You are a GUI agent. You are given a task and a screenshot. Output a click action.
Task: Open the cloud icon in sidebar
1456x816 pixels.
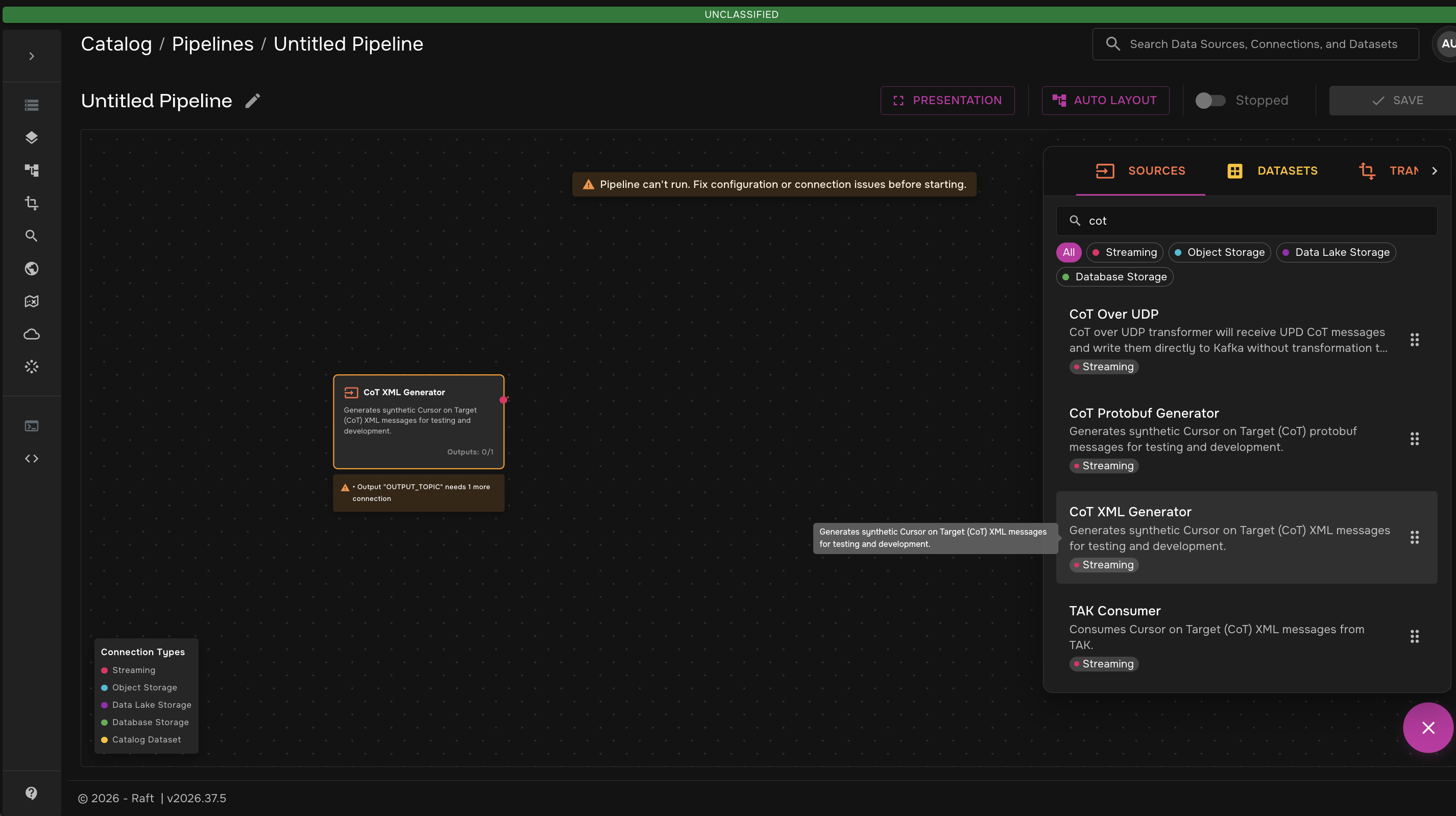pos(32,334)
